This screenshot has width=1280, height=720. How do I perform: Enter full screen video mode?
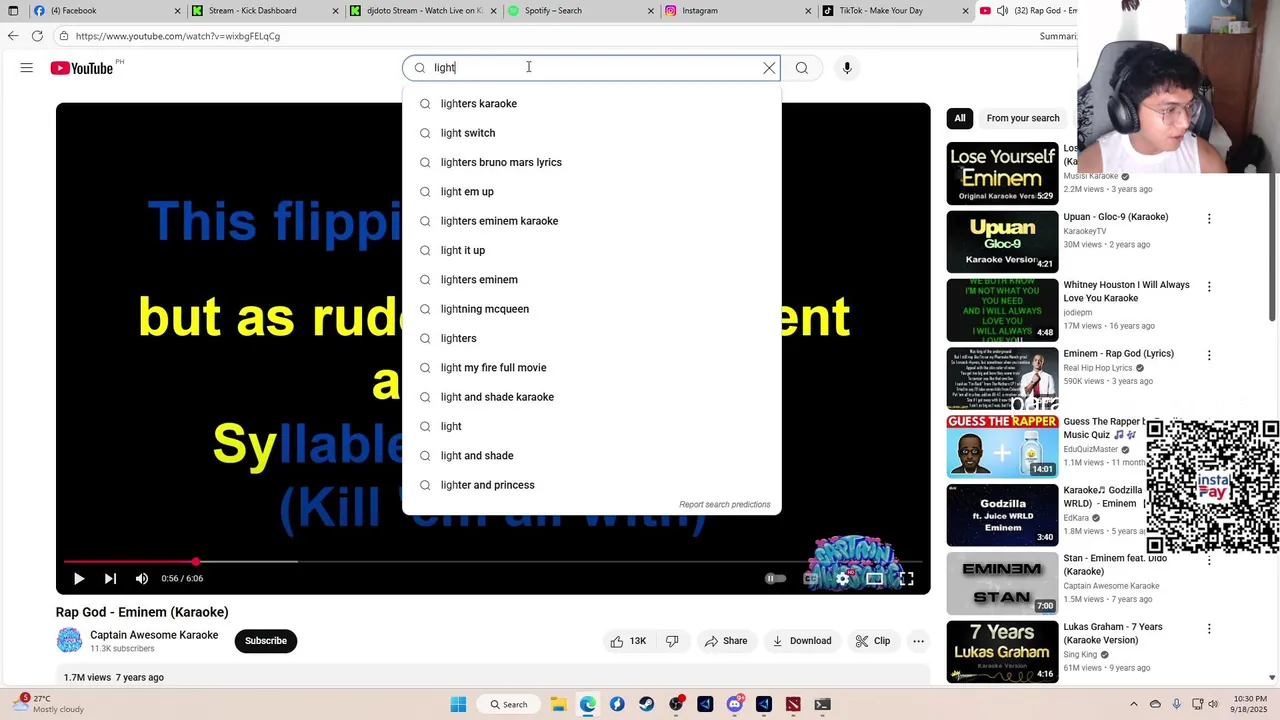click(907, 578)
